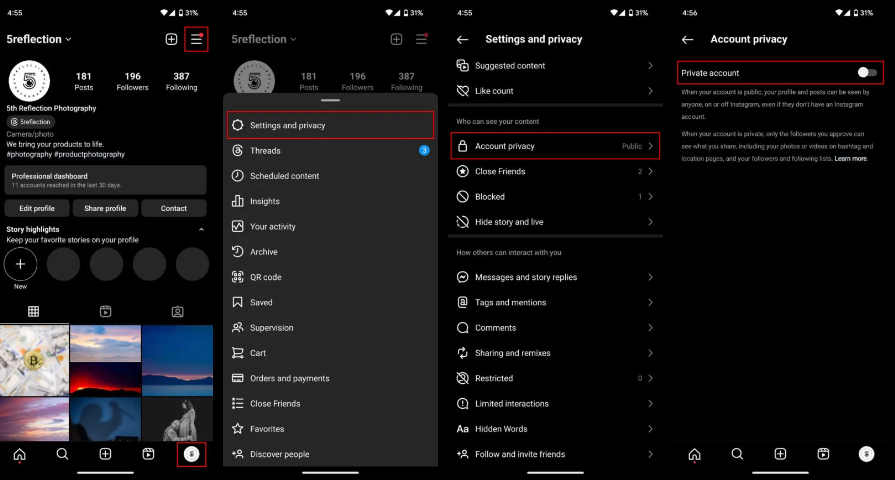Tap Reels icon on Account privacy screen
This screenshot has height=480, width=895.
pos(823,454)
